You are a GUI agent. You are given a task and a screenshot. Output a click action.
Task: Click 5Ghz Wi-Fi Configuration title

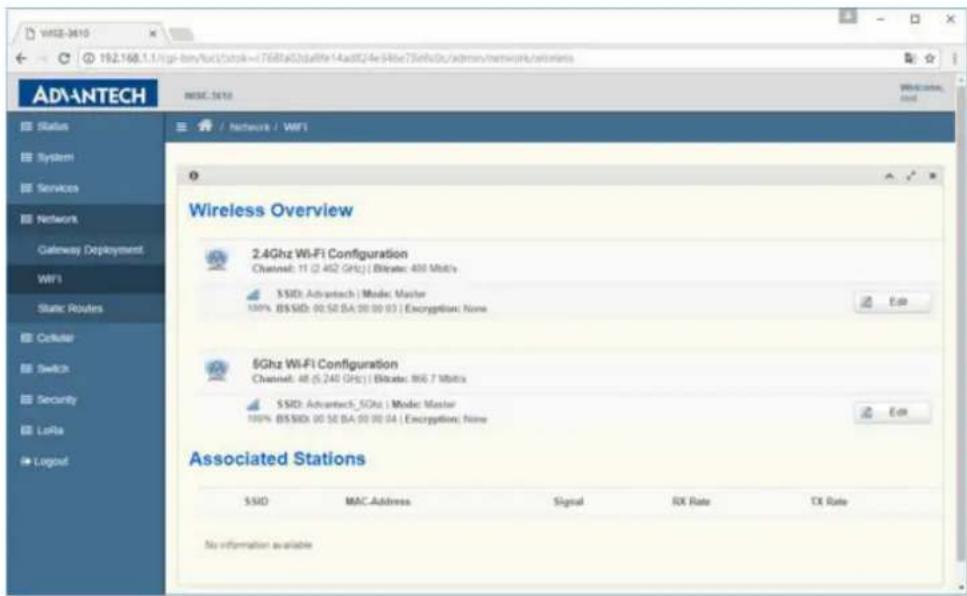[325, 364]
